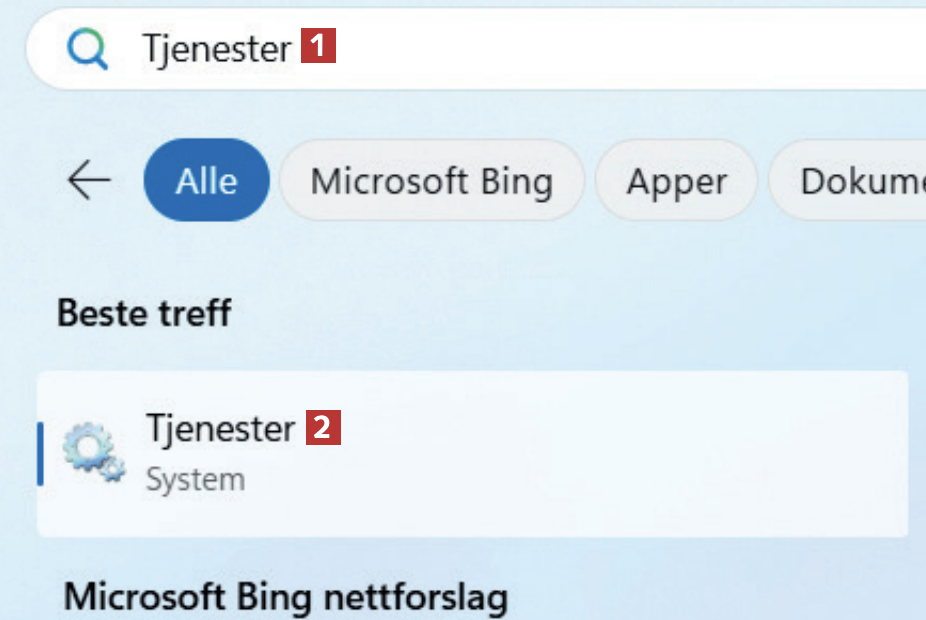The height and width of the screenshot is (620, 926).
Task: Click the red number 2 badge
Action: coord(324,429)
